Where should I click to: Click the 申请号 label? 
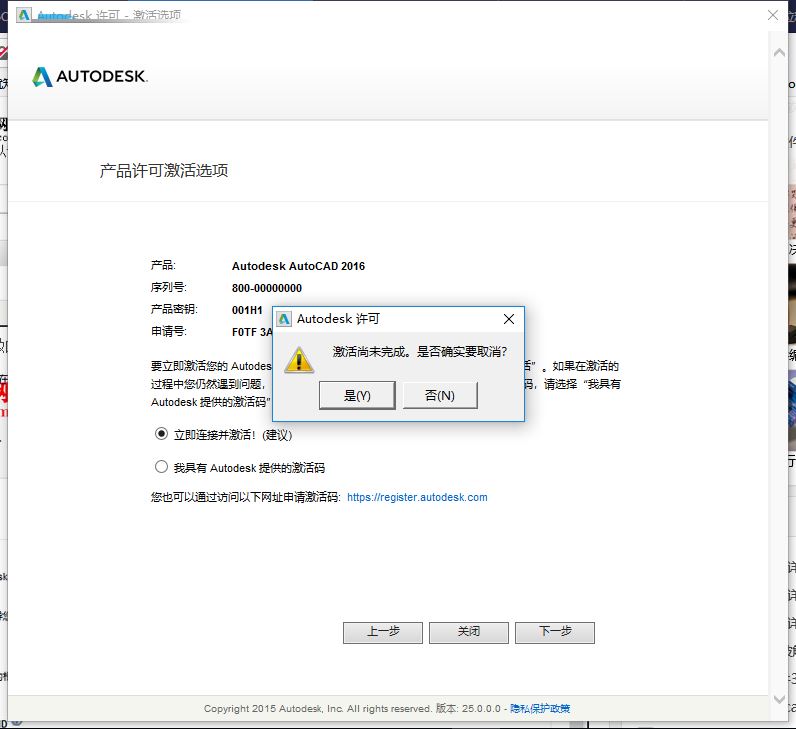[x=169, y=332]
